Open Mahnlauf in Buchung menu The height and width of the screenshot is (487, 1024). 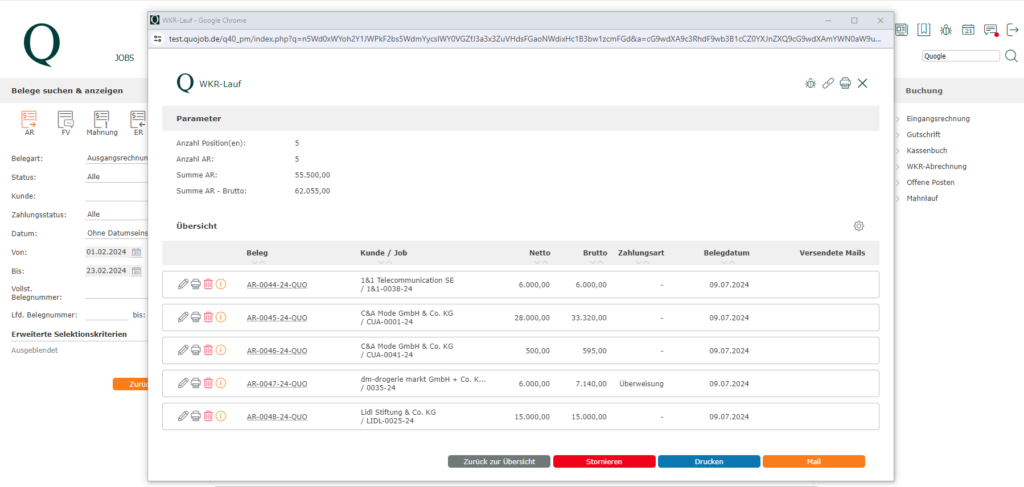coord(922,198)
